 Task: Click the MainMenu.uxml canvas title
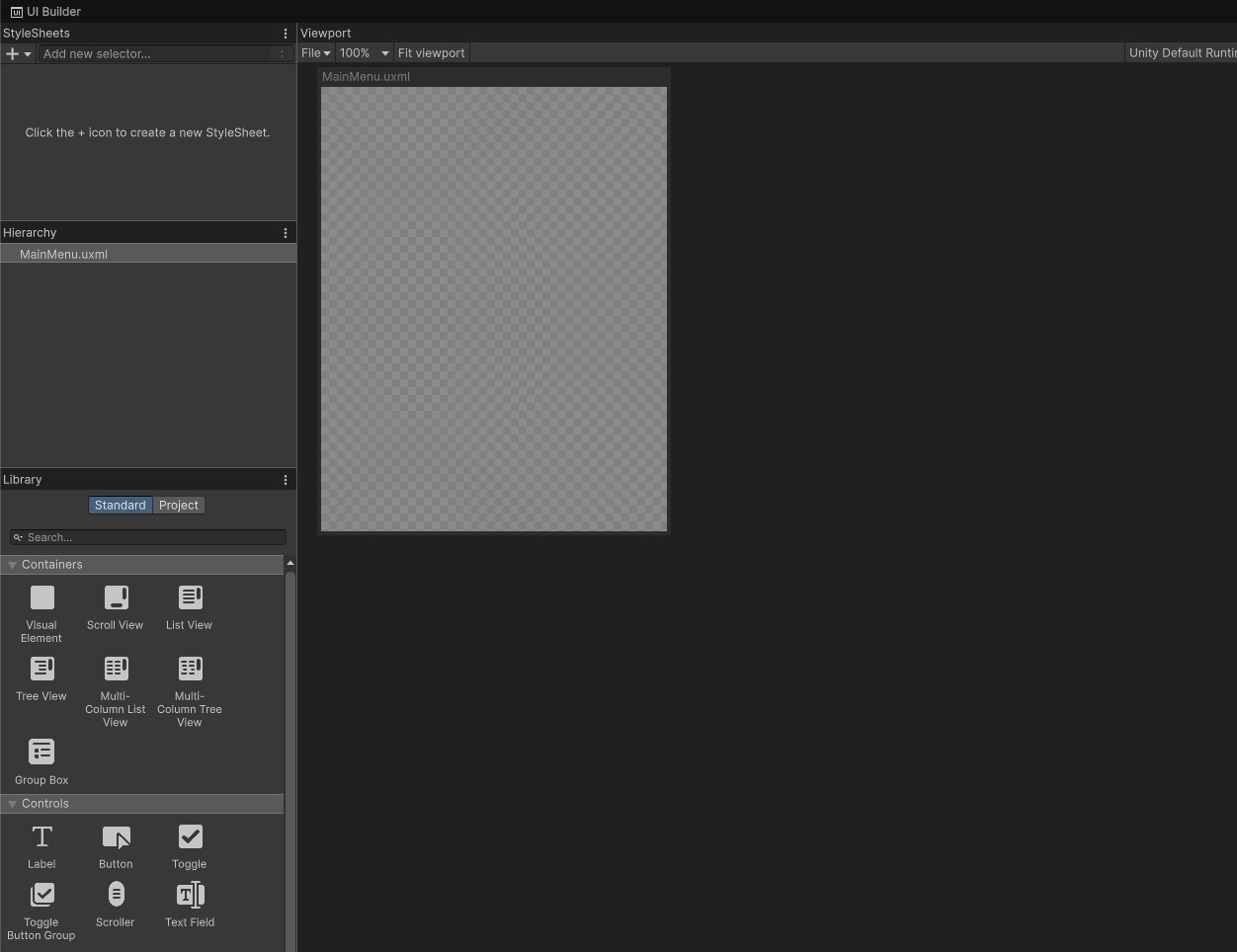click(x=366, y=77)
